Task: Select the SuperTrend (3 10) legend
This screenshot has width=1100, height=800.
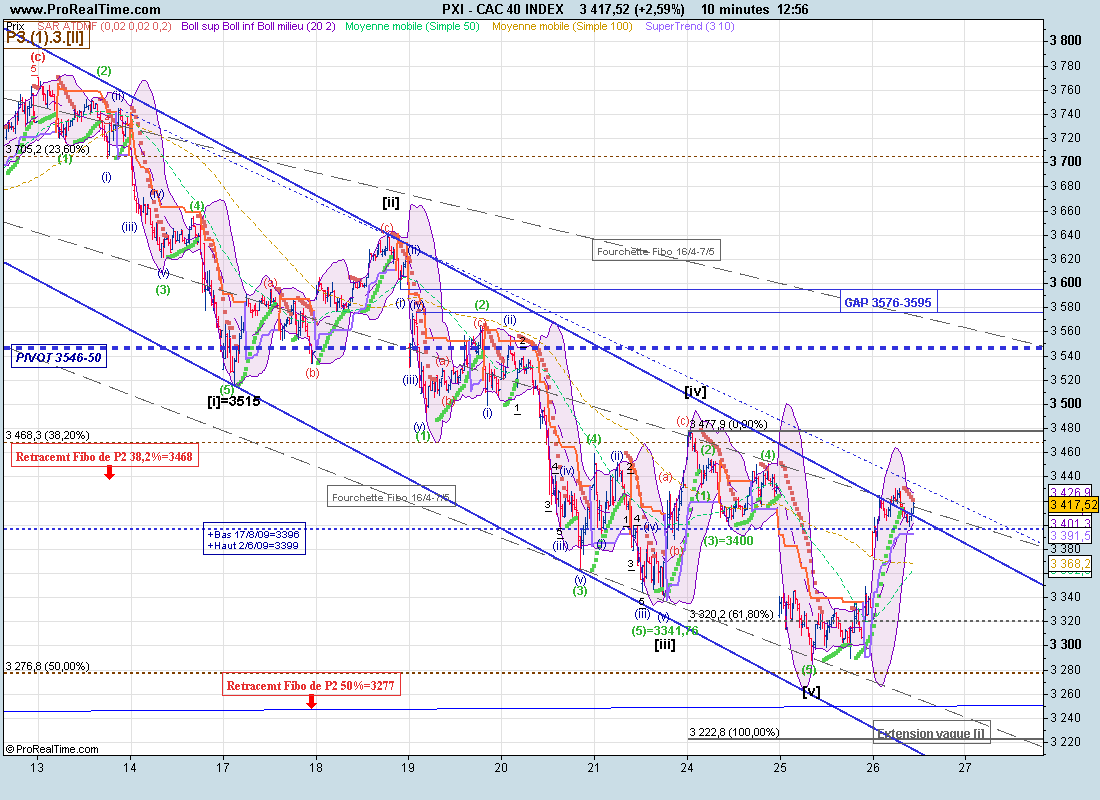Action: [x=690, y=26]
